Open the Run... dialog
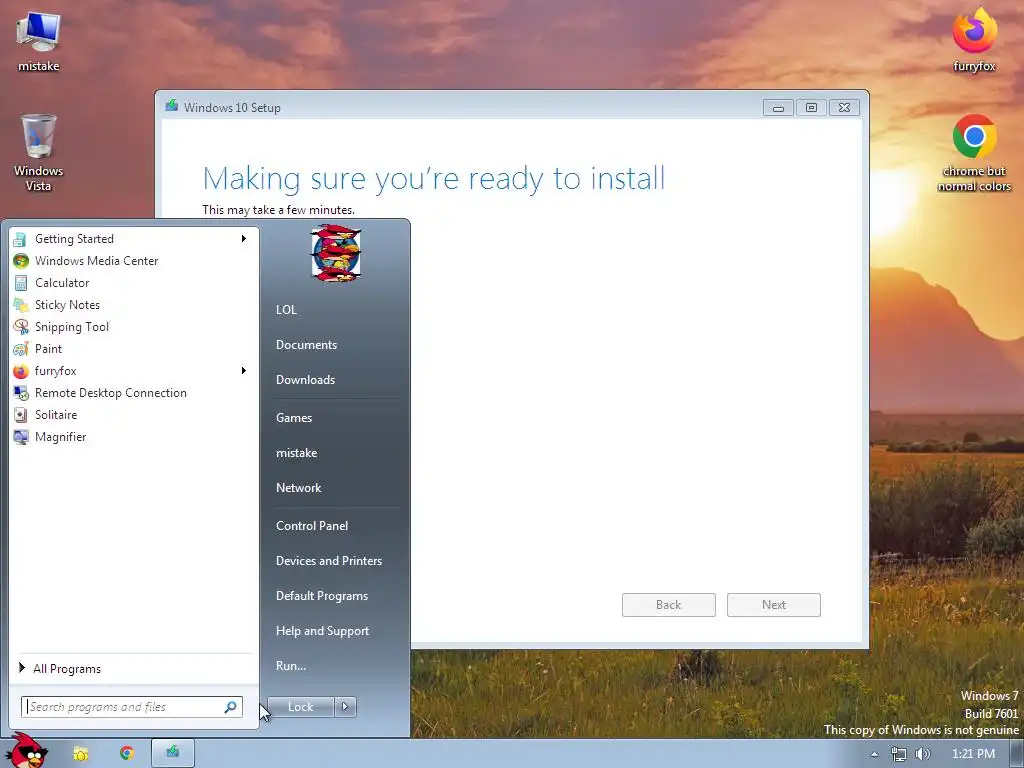 [291, 666]
